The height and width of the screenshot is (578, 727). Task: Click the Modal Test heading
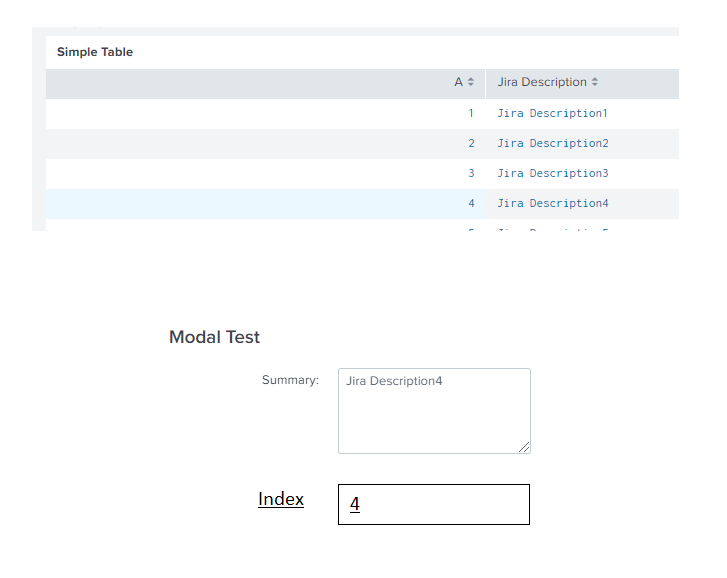tap(214, 337)
